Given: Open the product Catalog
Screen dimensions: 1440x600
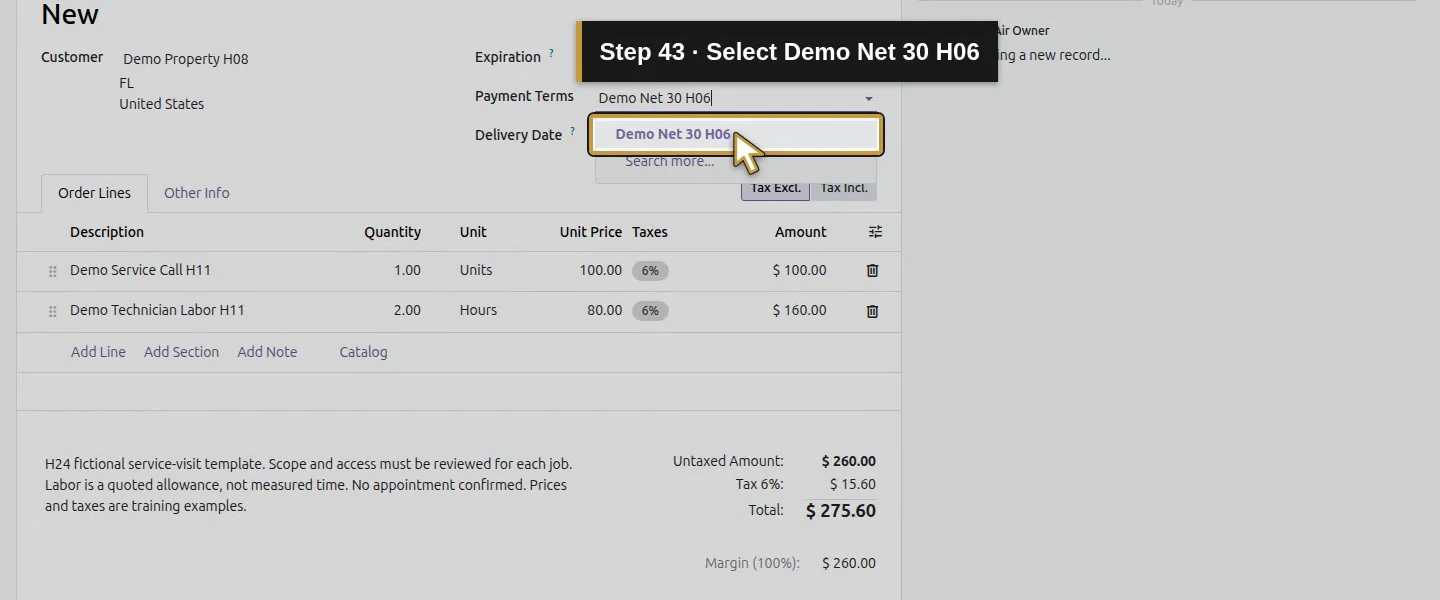Looking at the screenshot, I should [363, 352].
